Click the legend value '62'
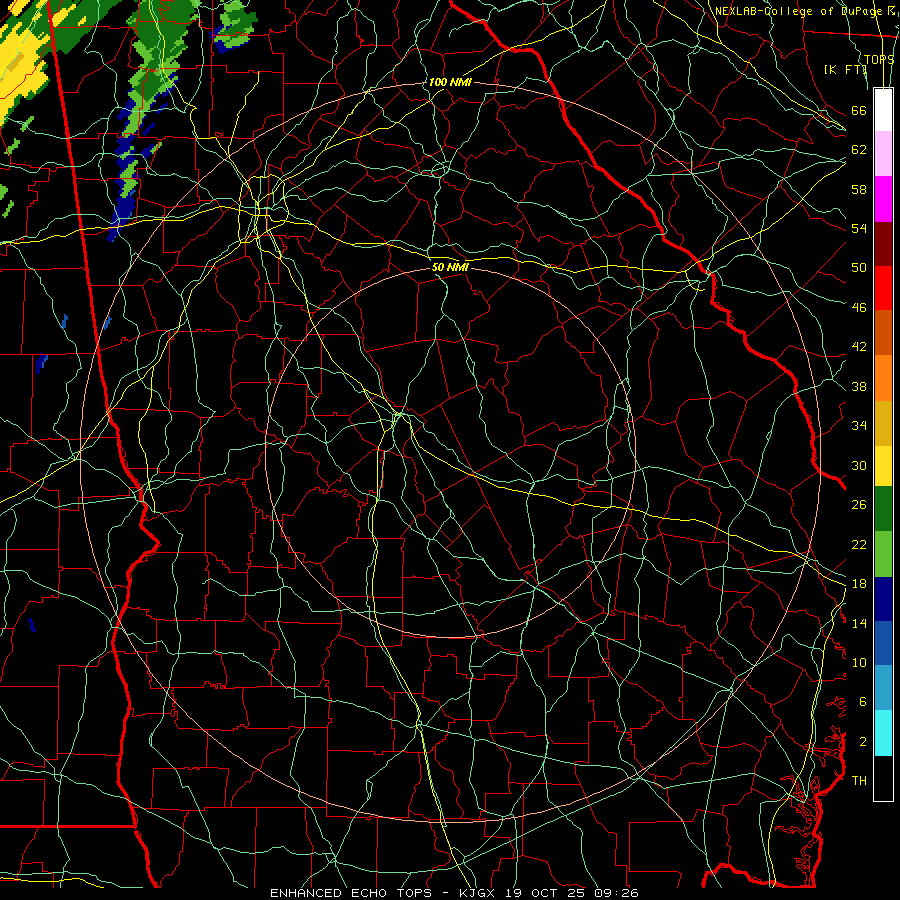 pyautogui.click(x=859, y=150)
